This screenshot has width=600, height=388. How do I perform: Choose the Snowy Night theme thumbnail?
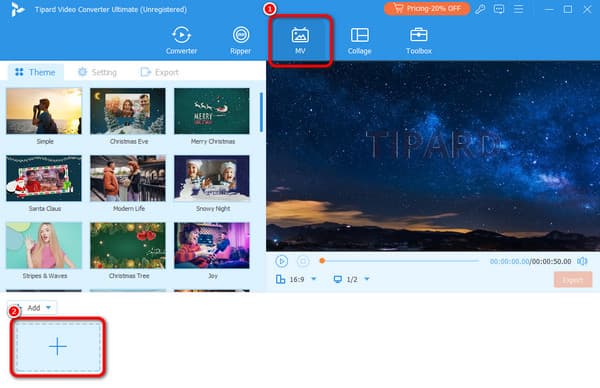point(212,178)
